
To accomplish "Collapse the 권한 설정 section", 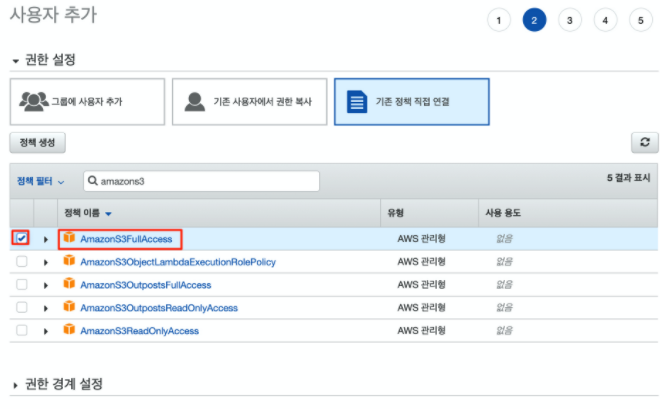I will click(x=16, y=61).
